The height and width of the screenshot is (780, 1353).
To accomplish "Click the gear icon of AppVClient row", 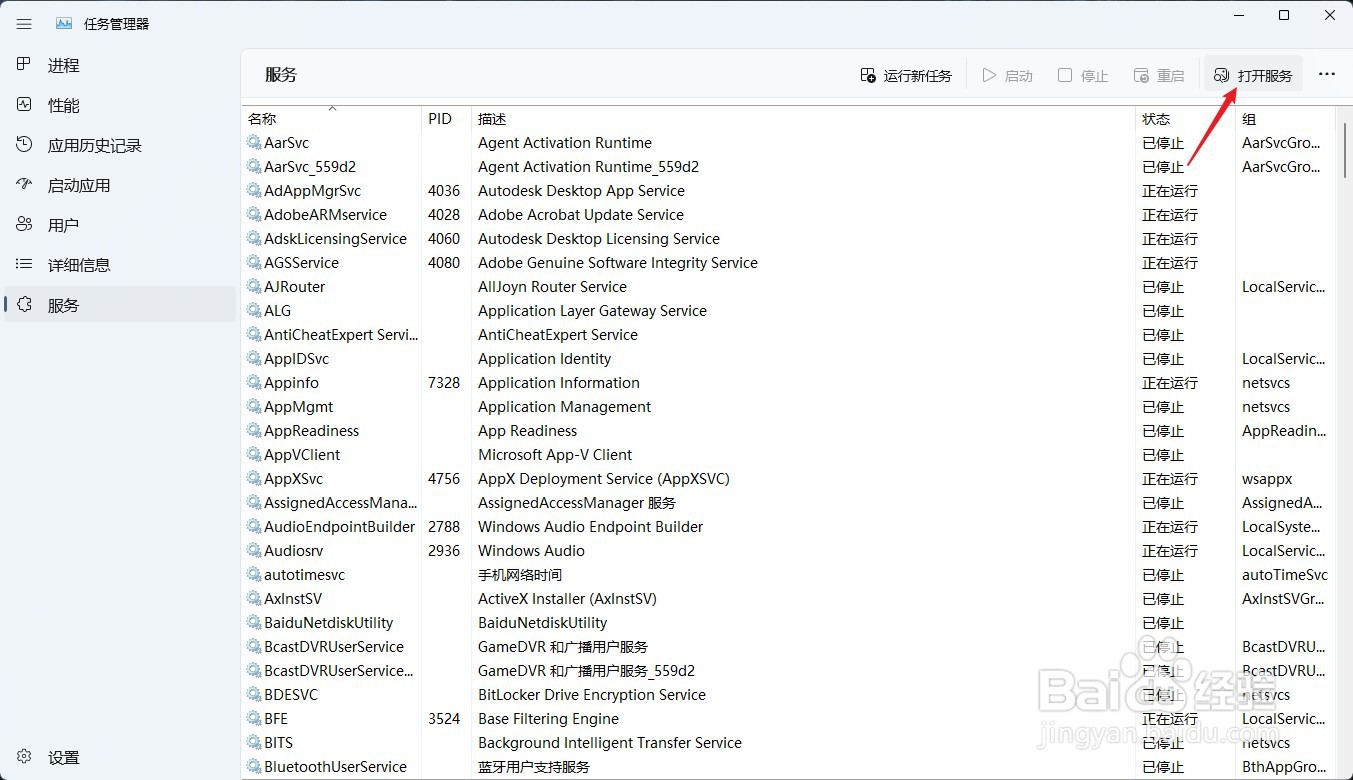I will [254, 455].
